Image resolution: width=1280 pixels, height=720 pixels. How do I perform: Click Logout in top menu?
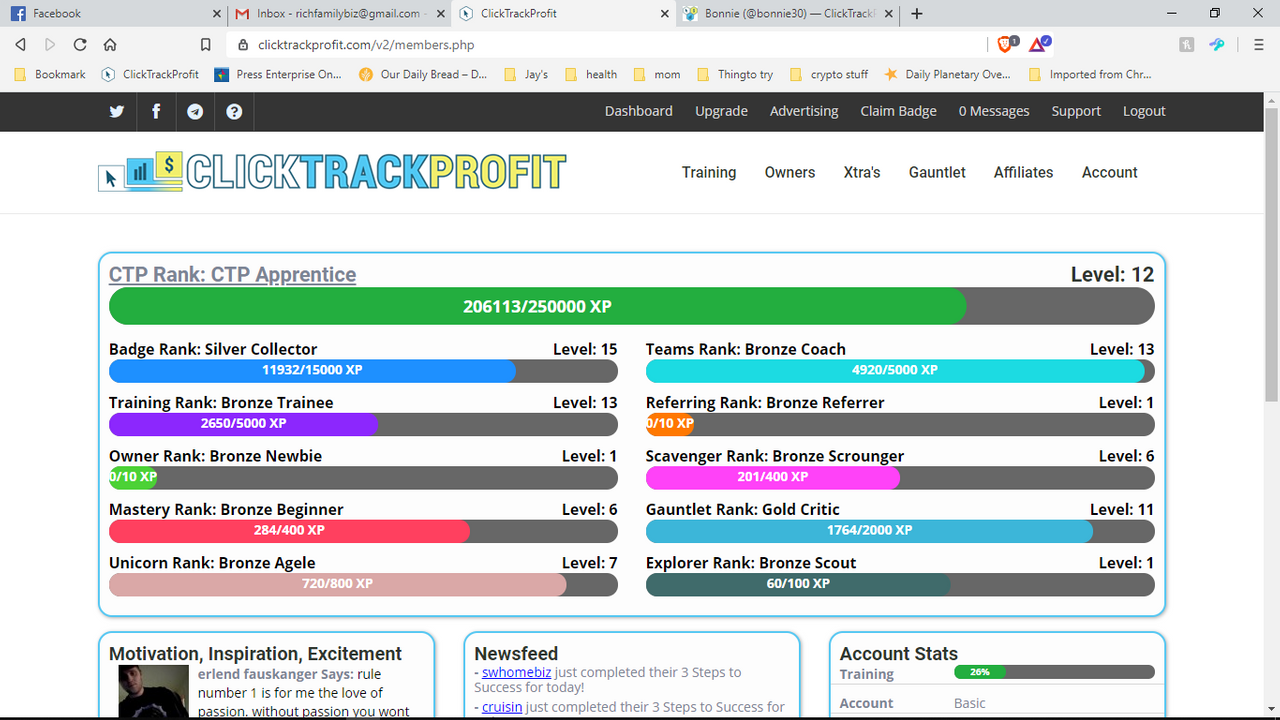1144,111
